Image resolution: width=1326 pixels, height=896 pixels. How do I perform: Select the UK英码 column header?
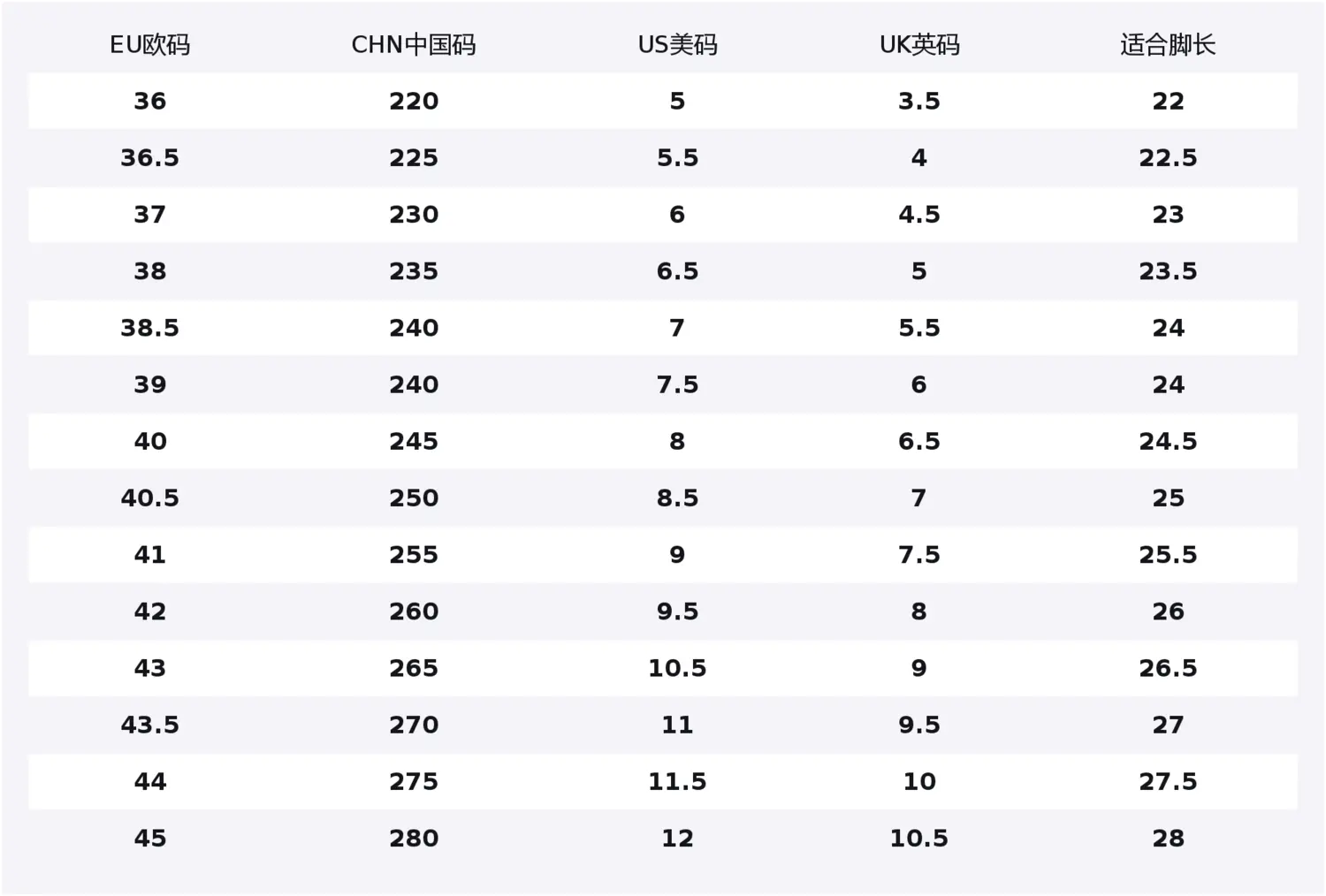[919, 44]
